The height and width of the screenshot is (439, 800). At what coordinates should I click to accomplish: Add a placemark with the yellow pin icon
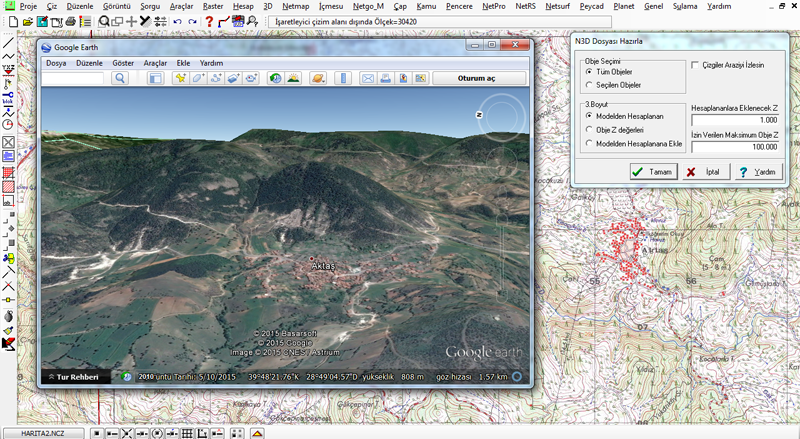pyautogui.click(x=180, y=78)
